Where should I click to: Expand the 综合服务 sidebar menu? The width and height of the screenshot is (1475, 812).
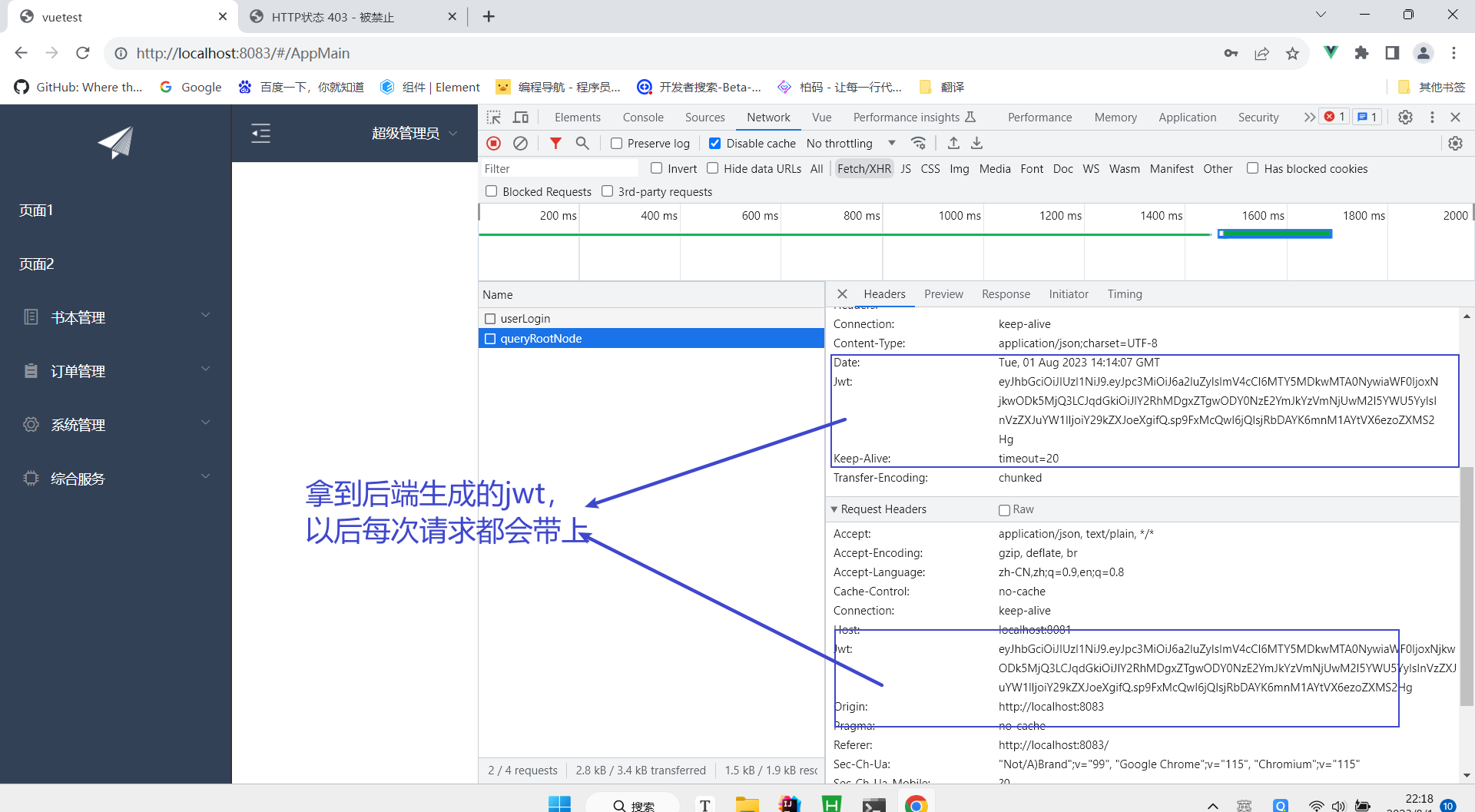click(115, 479)
